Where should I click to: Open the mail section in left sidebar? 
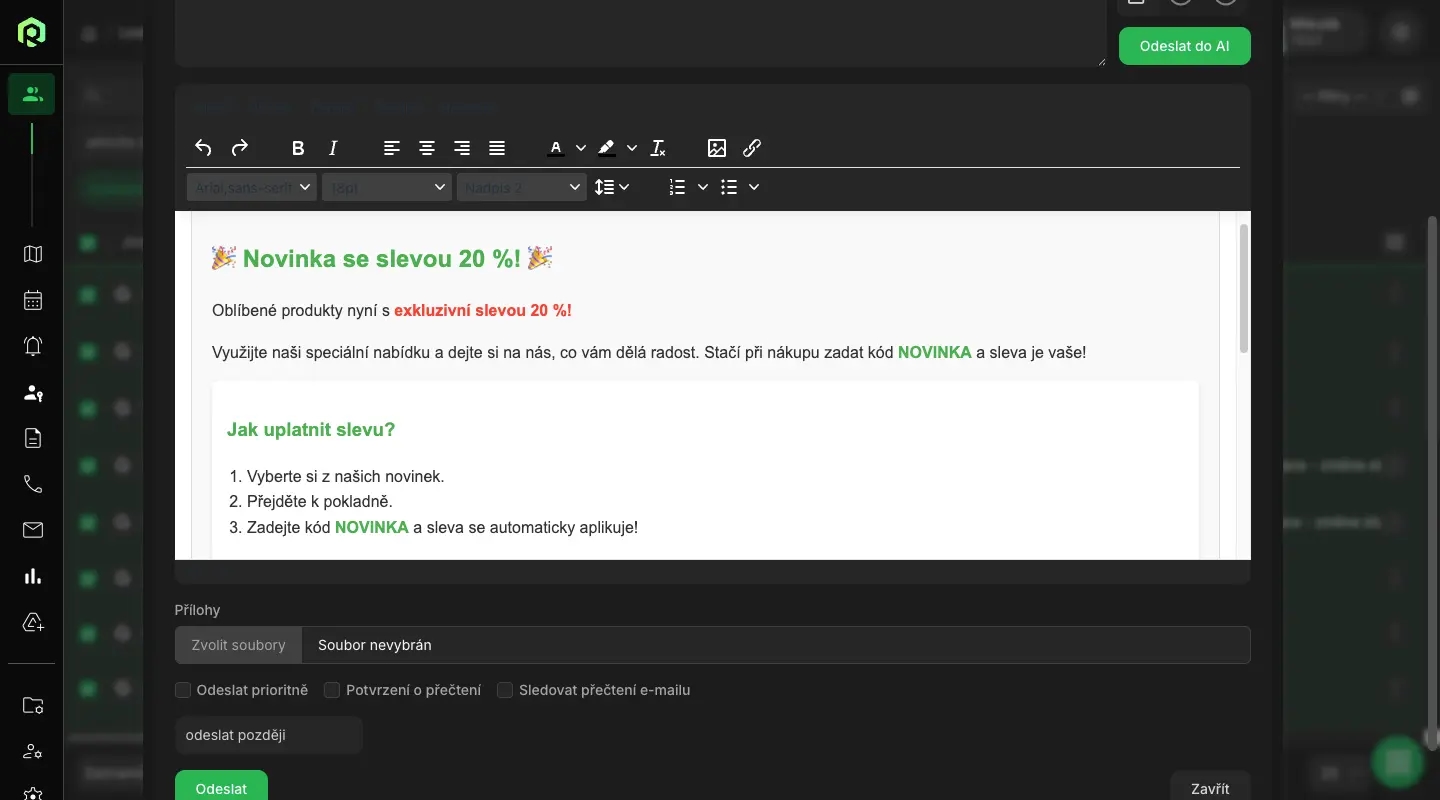tap(33, 530)
